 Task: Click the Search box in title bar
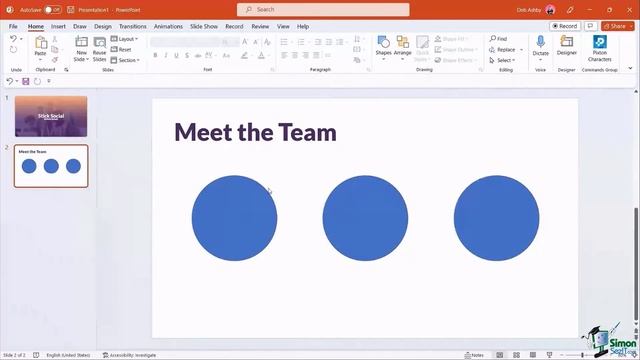tap(323, 9)
